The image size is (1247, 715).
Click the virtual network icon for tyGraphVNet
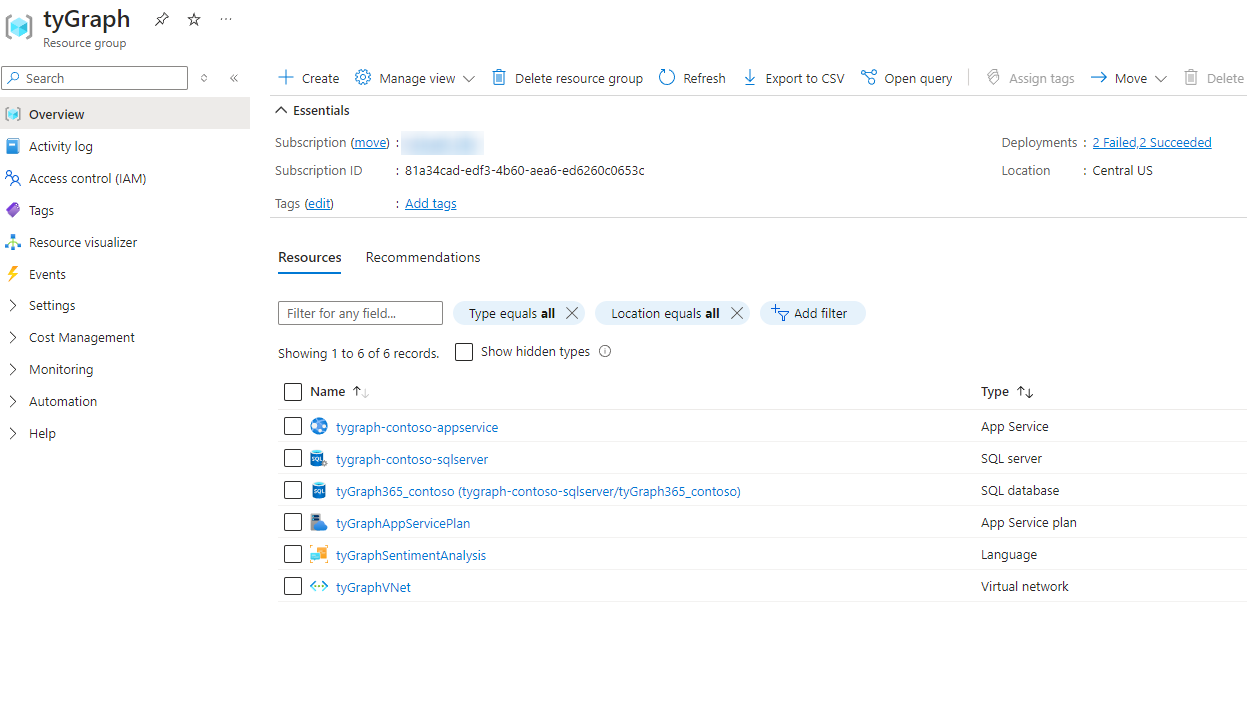tap(319, 586)
